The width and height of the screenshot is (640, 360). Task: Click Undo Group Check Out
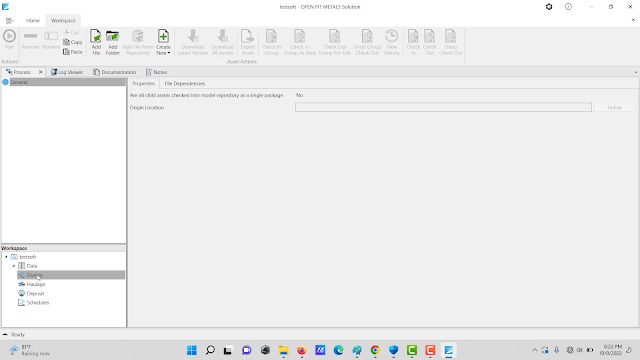[367, 42]
